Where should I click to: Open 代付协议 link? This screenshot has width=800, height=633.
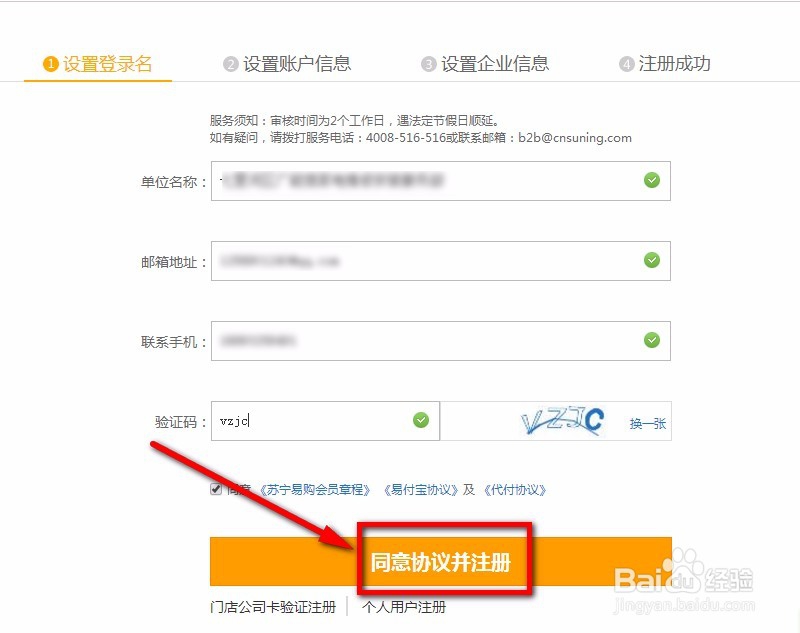[515, 490]
